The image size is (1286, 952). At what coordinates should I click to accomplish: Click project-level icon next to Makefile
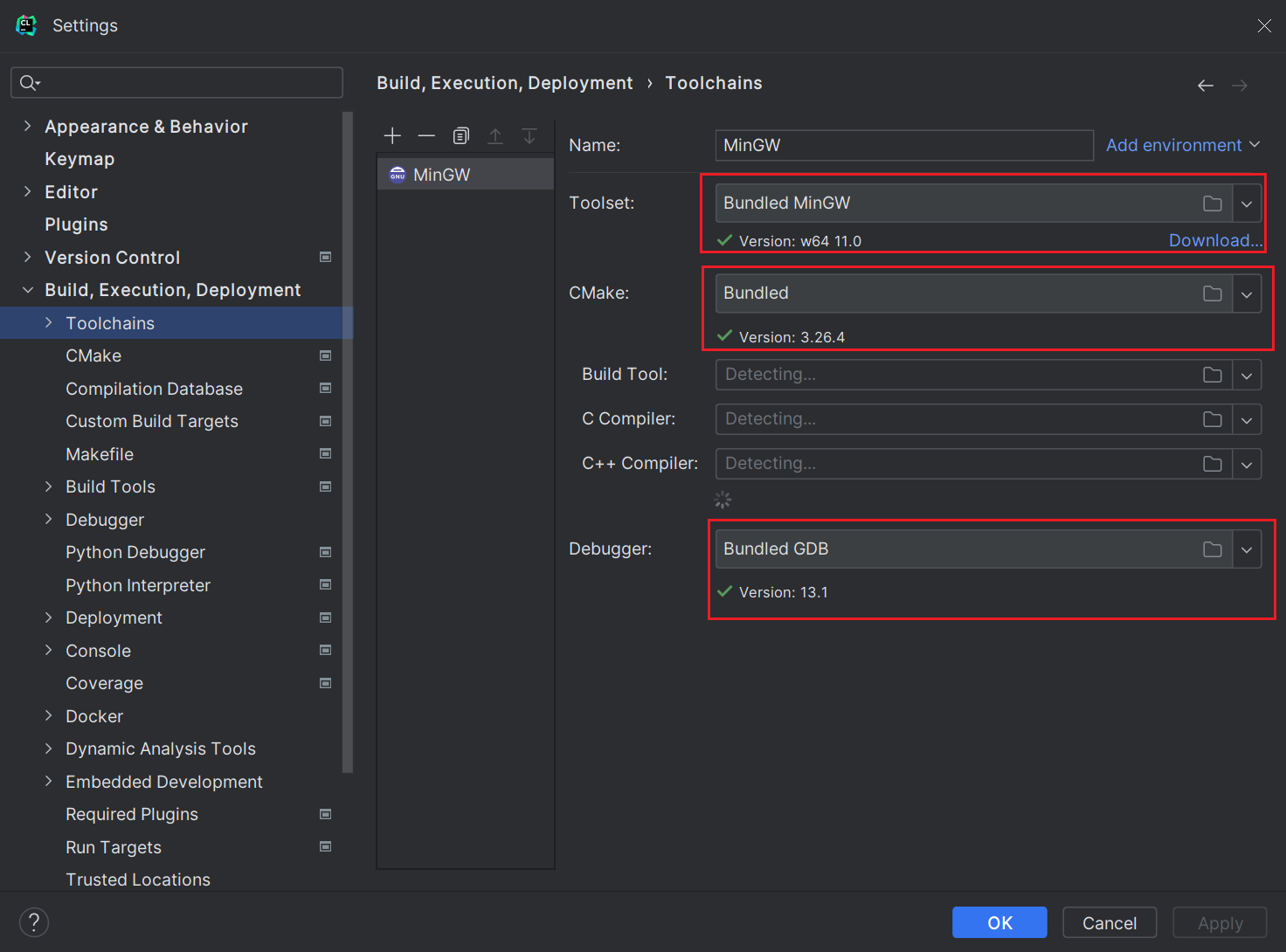pyautogui.click(x=326, y=453)
